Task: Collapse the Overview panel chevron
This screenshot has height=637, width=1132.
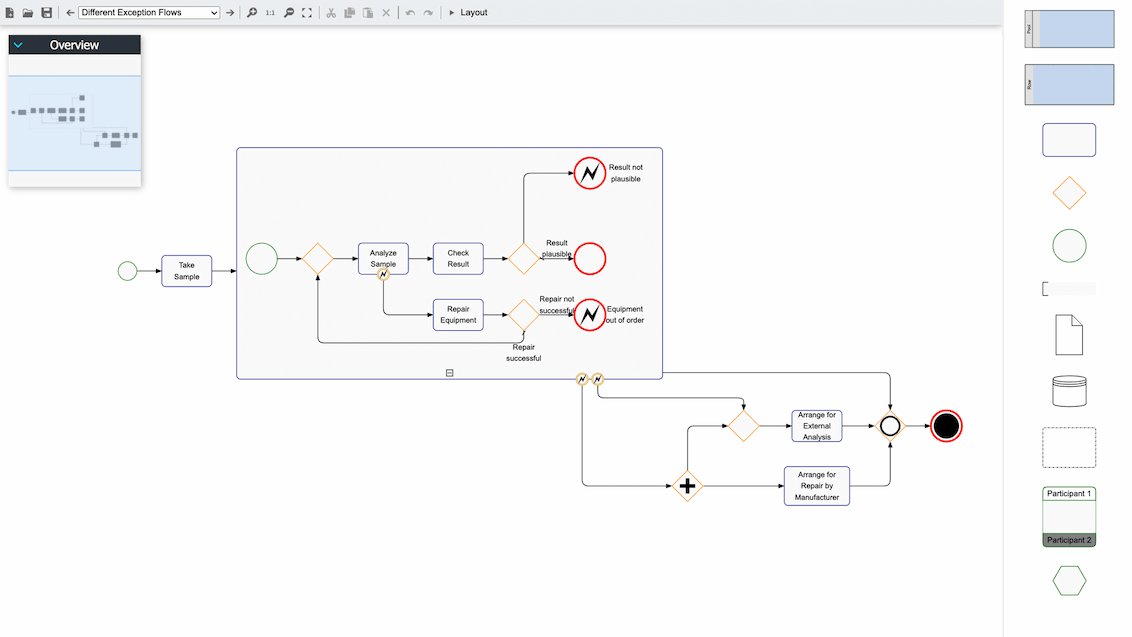Action: 17,44
